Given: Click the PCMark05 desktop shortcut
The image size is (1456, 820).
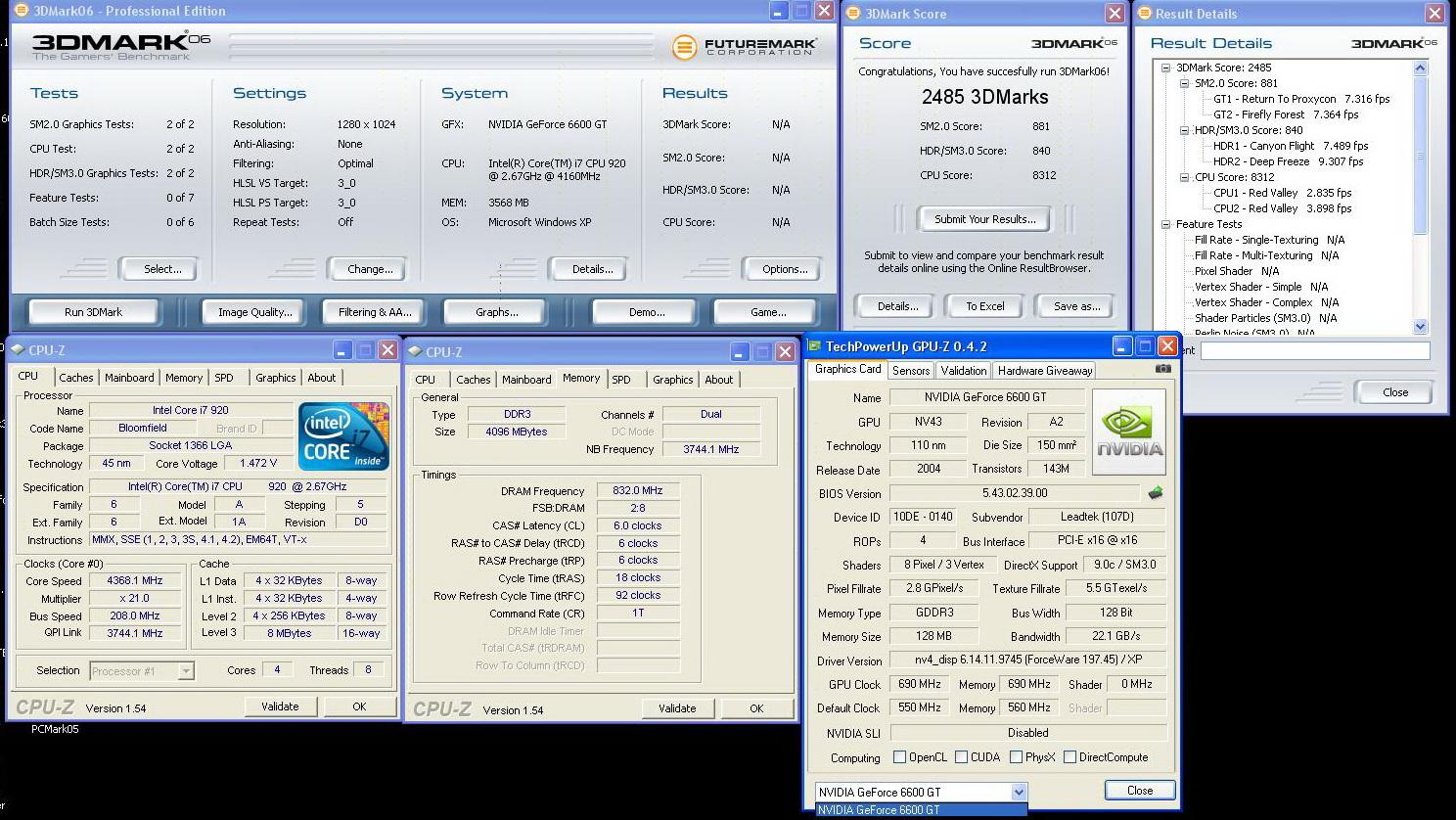Looking at the screenshot, I should click(55, 729).
